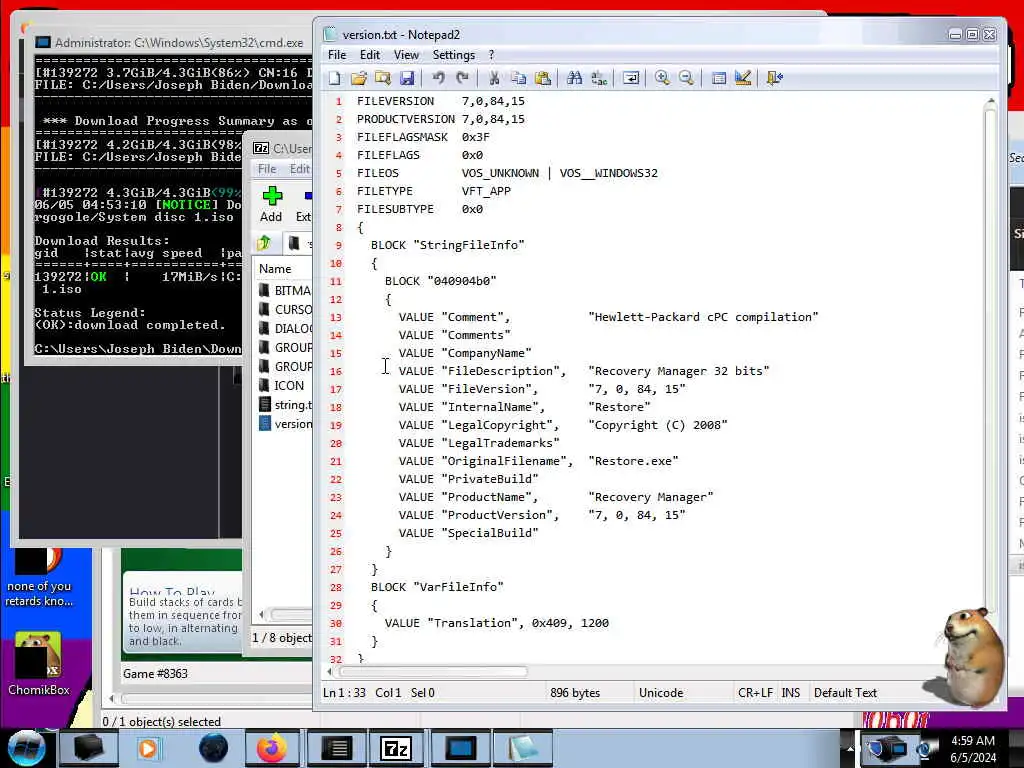This screenshot has width=1024, height=768.
Task: Click the Exit toolbar icon in Notepad2
Action: (x=775, y=78)
